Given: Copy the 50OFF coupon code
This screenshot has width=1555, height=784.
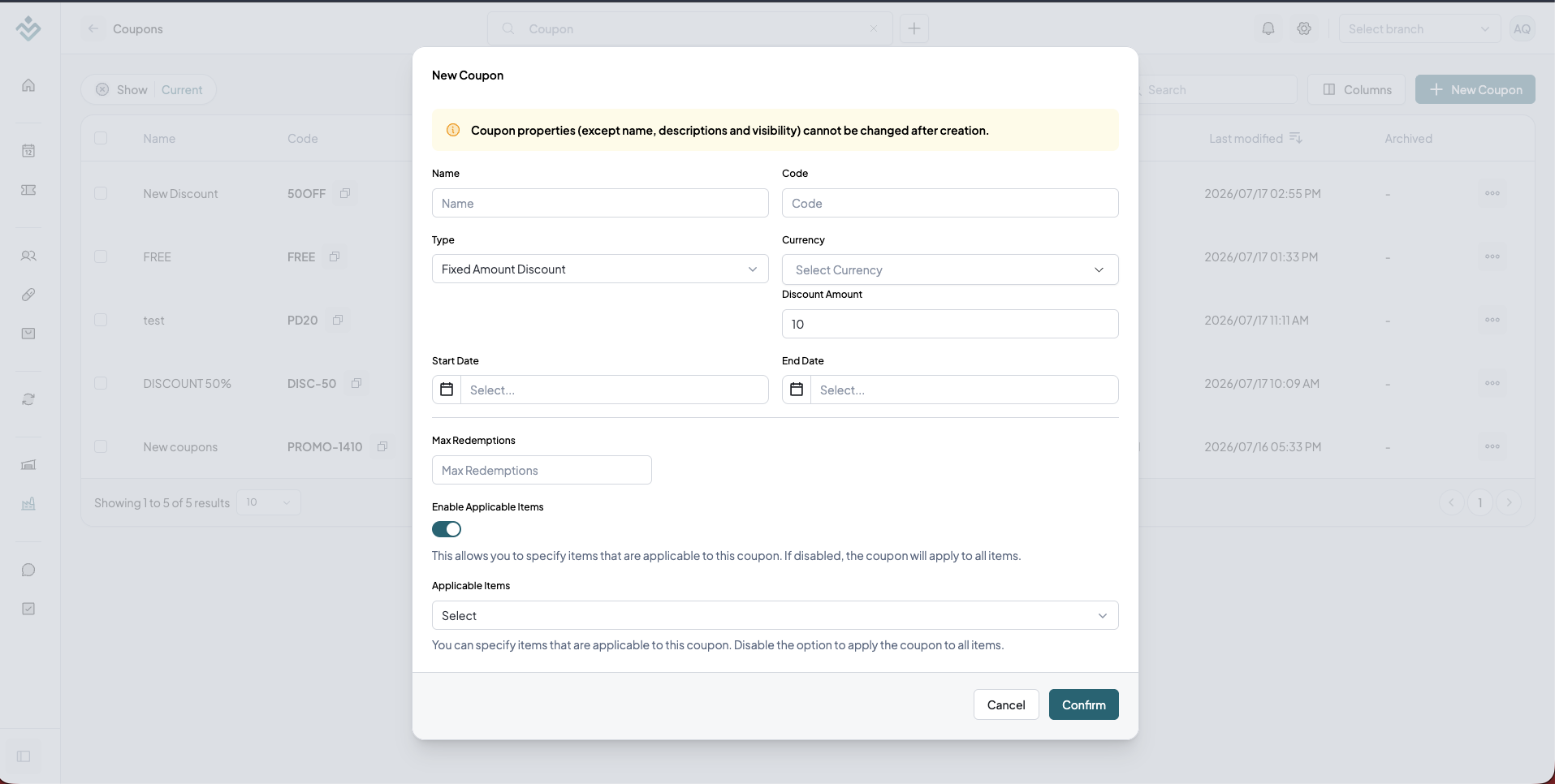Looking at the screenshot, I should pos(345,193).
